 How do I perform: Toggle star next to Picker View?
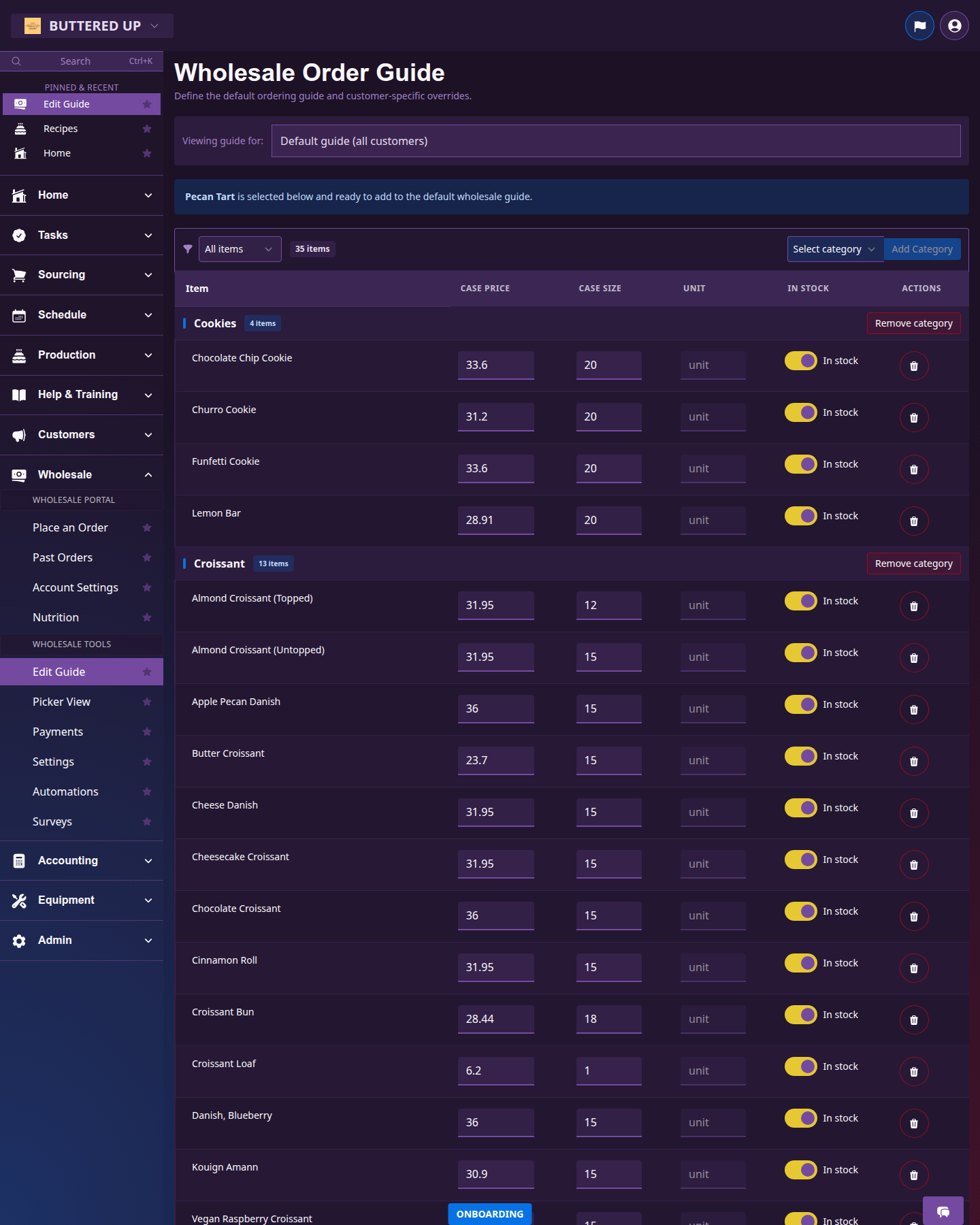click(x=147, y=702)
